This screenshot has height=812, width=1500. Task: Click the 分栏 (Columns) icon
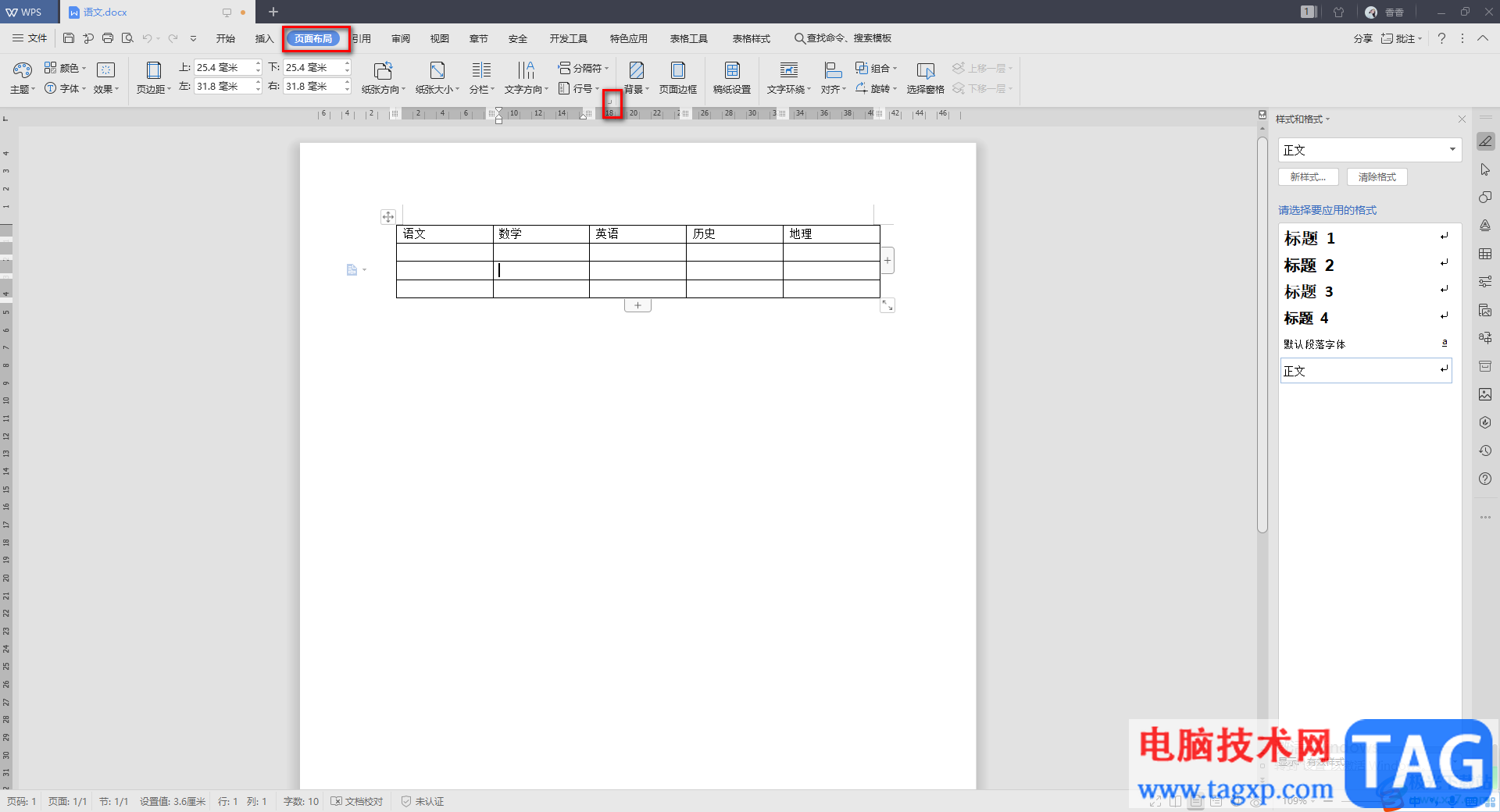click(x=481, y=70)
